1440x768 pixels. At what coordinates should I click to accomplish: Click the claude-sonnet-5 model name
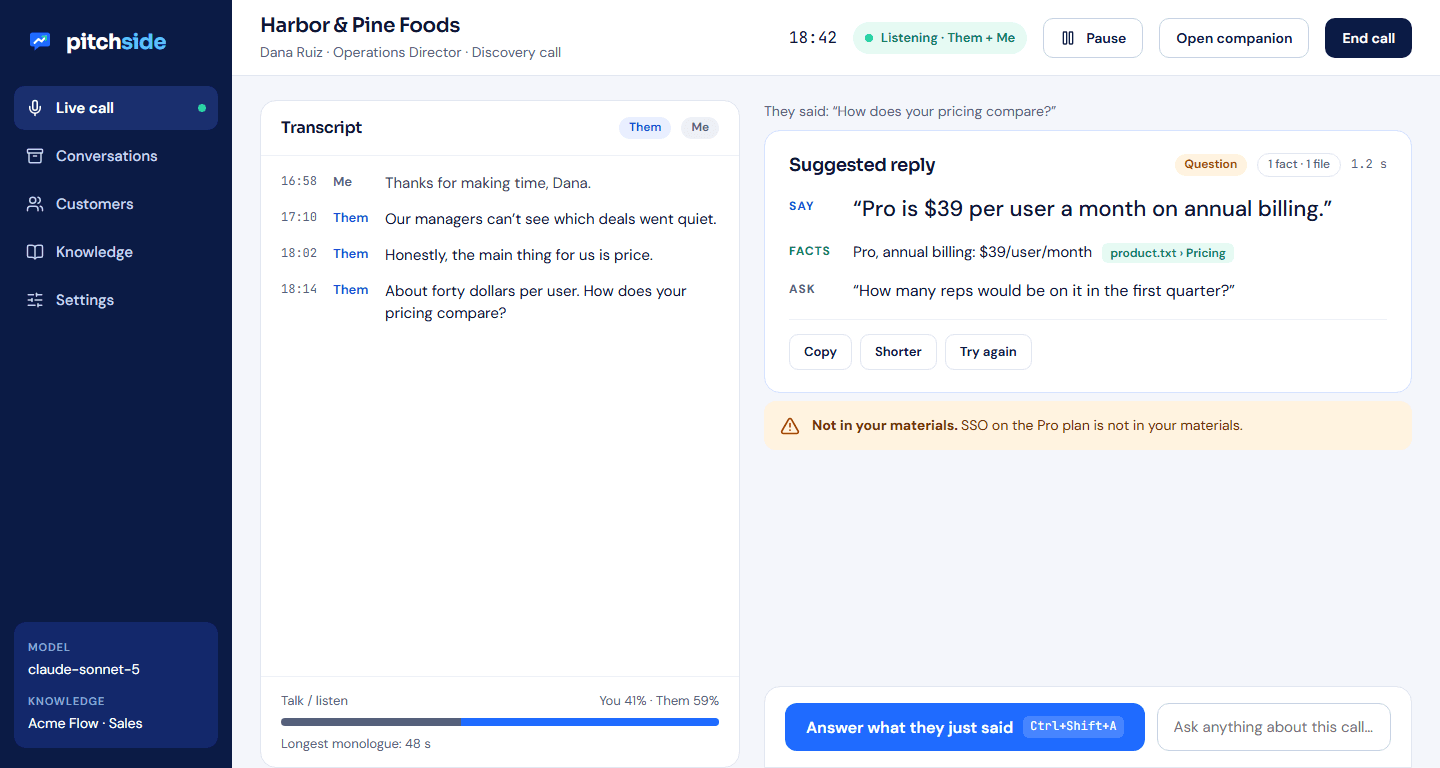pyautogui.click(x=84, y=669)
